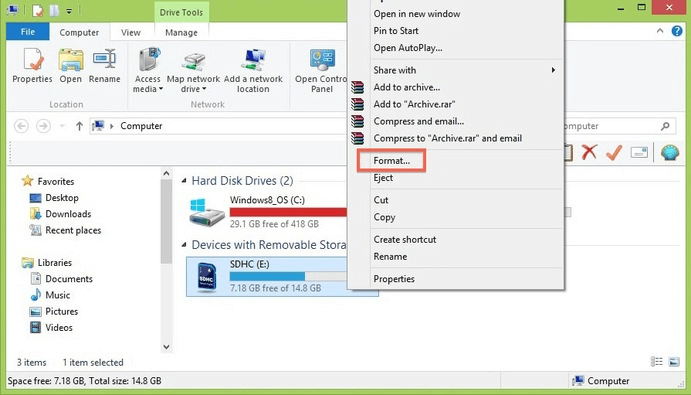Image resolution: width=691 pixels, height=395 pixels.
Task: Go back using the back arrow
Action: pos(21,126)
